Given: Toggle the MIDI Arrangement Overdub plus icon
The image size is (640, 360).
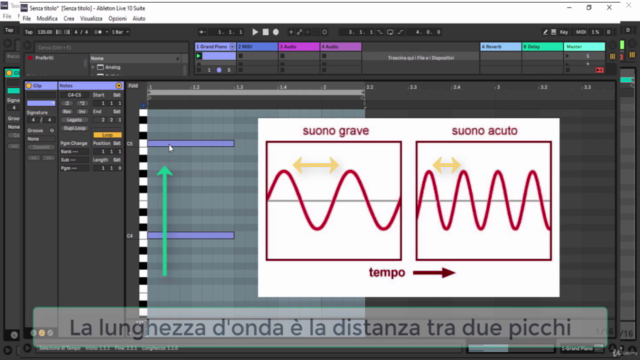Looking at the screenshot, I should click(291, 32).
